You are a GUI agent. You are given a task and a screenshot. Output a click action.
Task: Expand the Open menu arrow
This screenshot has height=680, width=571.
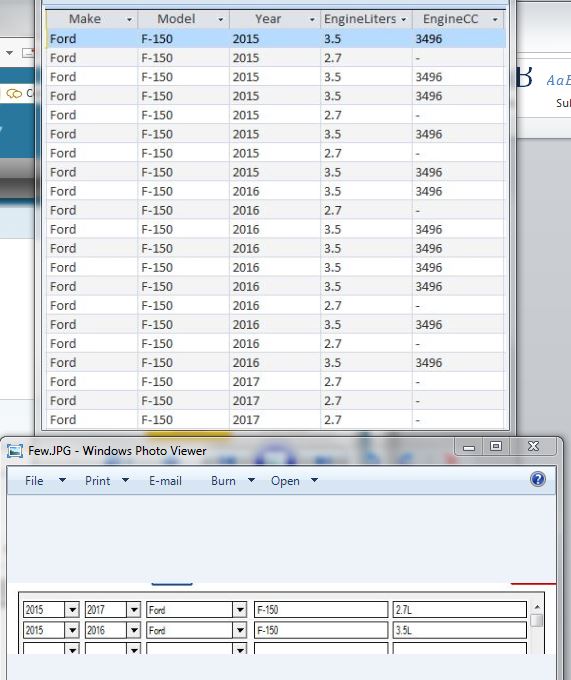pos(314,480)
